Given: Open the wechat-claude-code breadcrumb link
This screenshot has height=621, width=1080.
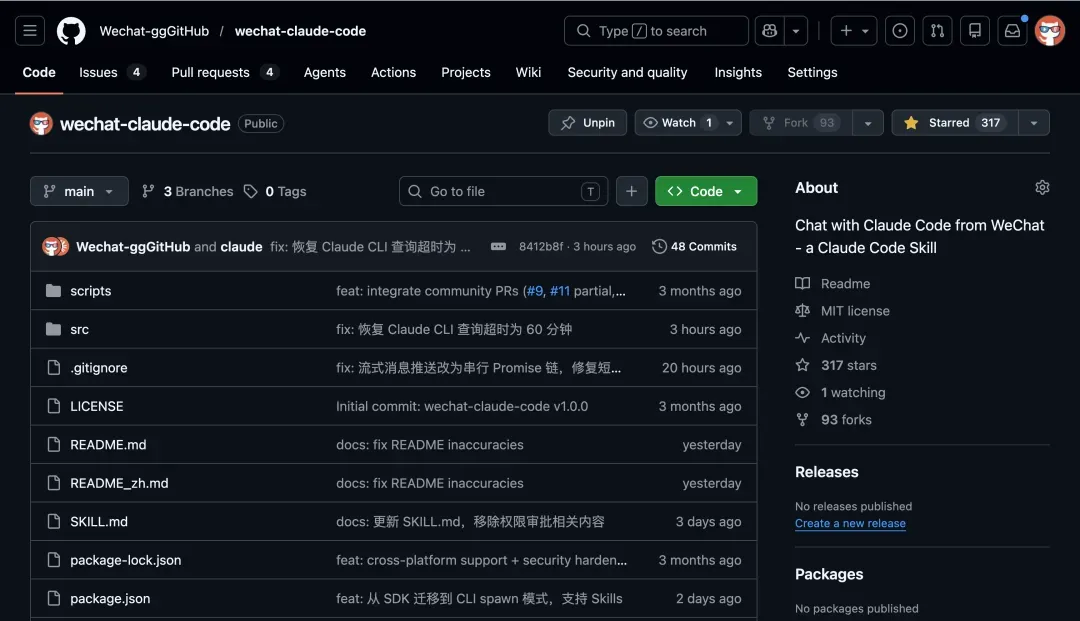Looking at the screenshot, I should pos(300,31).
